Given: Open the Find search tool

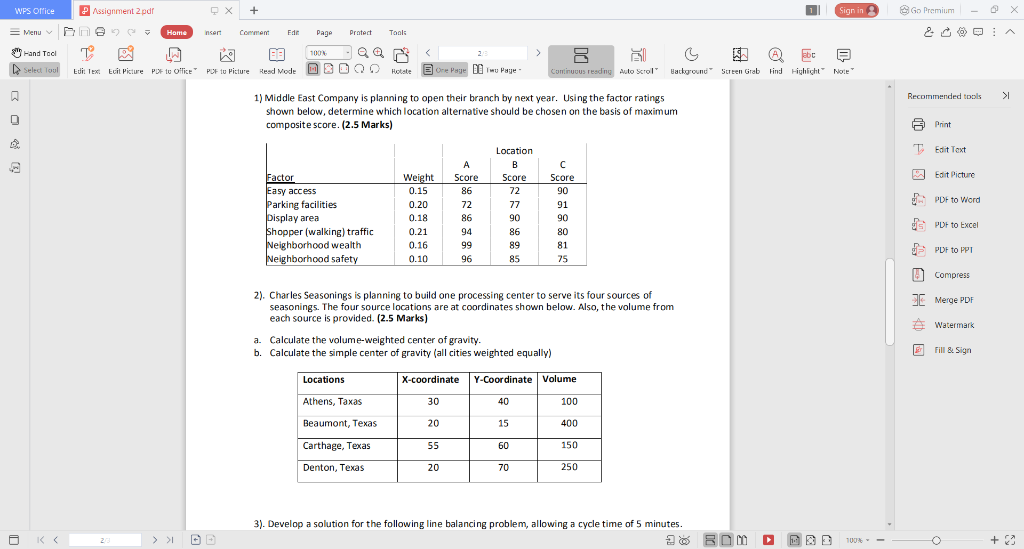Looking at the screenshot, I should pos(775,60).
